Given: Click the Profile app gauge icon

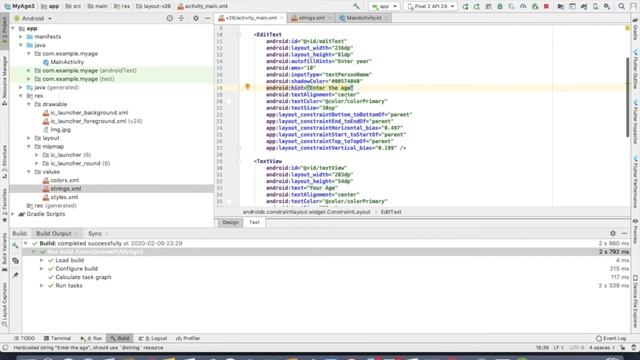Looking at the screenshot, I should [523, 6].
